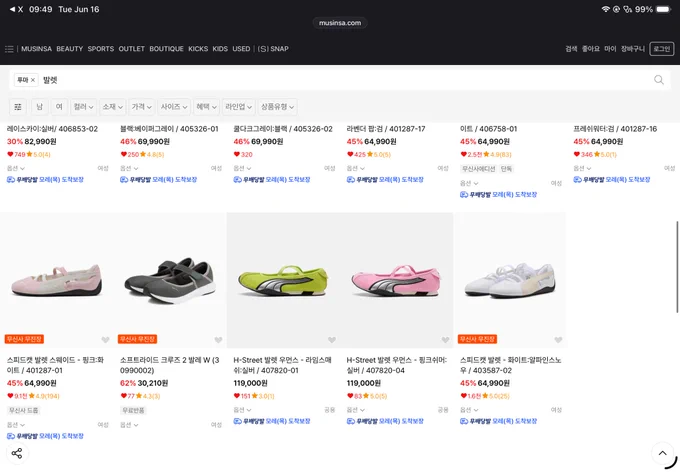Open the BOUTIQUE section
680x472 pixels.
pos(167,49)
